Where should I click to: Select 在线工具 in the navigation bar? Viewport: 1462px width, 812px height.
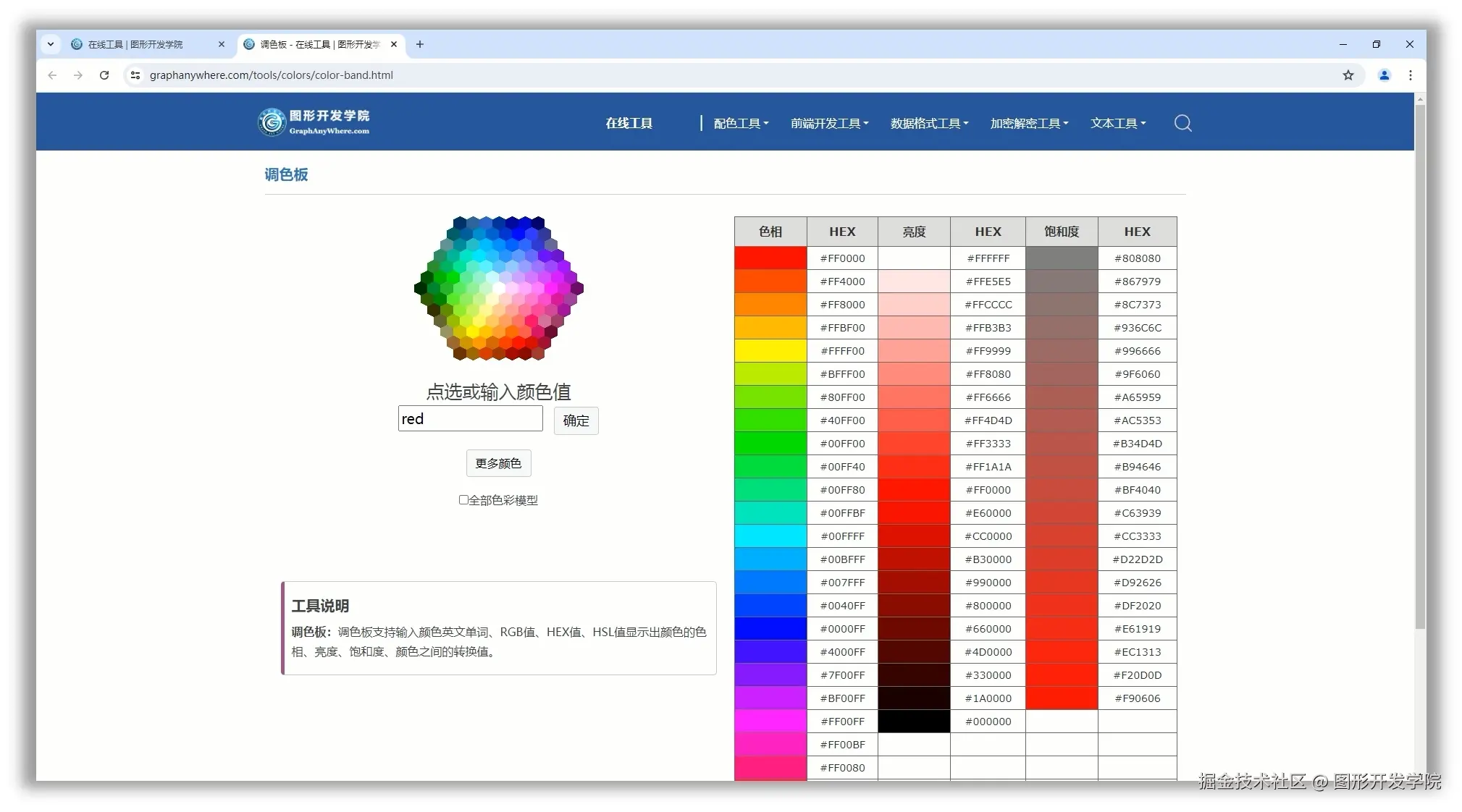coord(629,123)
